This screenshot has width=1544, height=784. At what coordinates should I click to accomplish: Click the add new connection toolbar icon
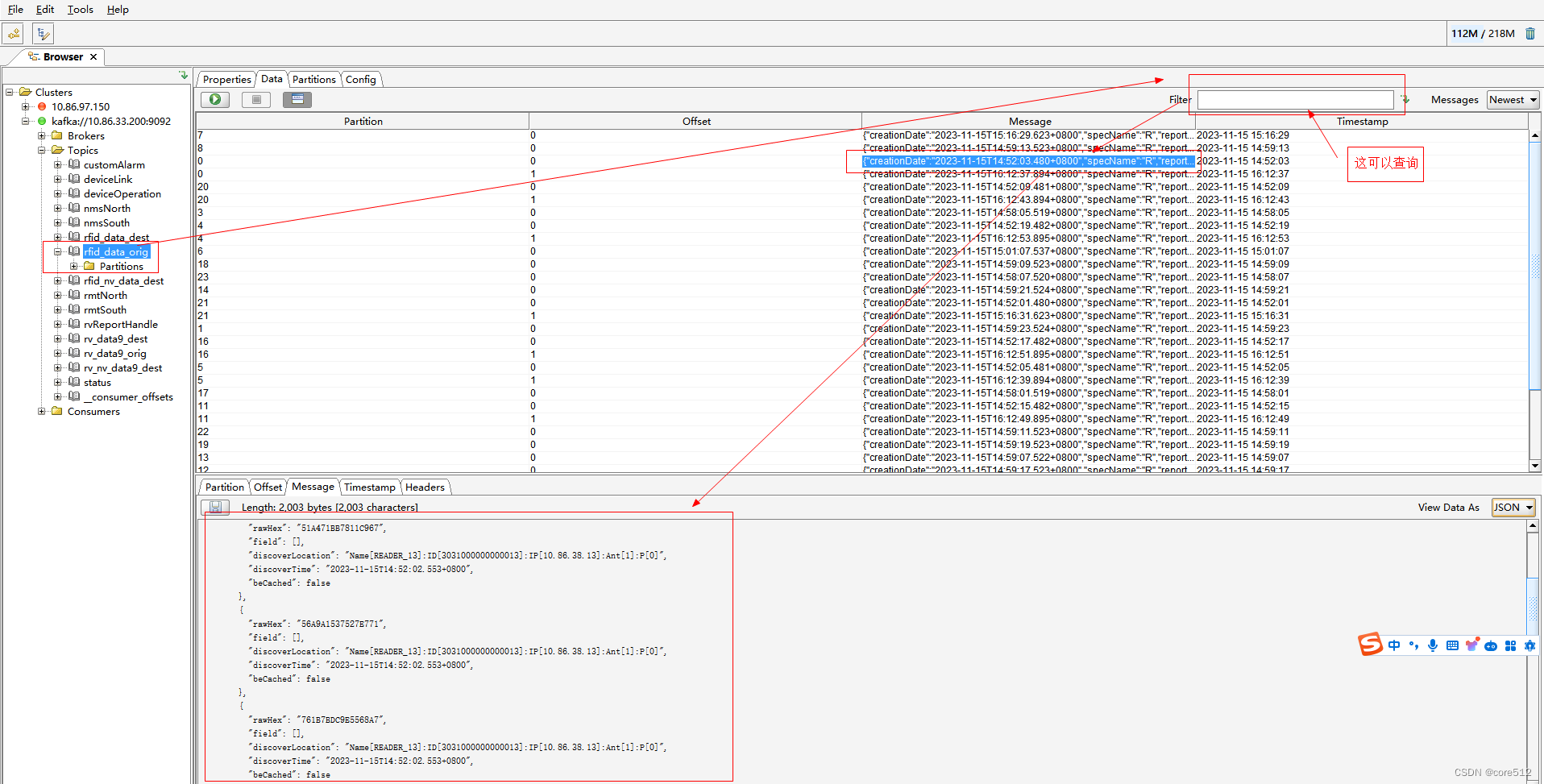[14, 34]
